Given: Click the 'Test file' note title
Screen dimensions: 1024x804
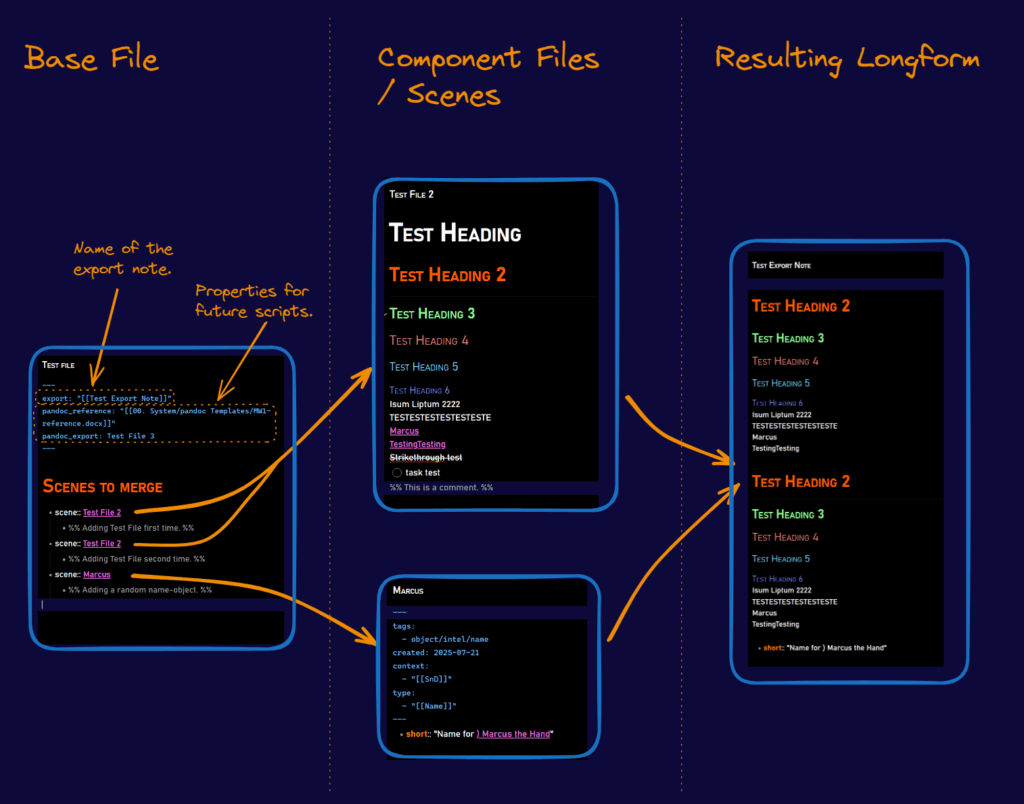Looking at the screenshot, I should coord(58,366).
